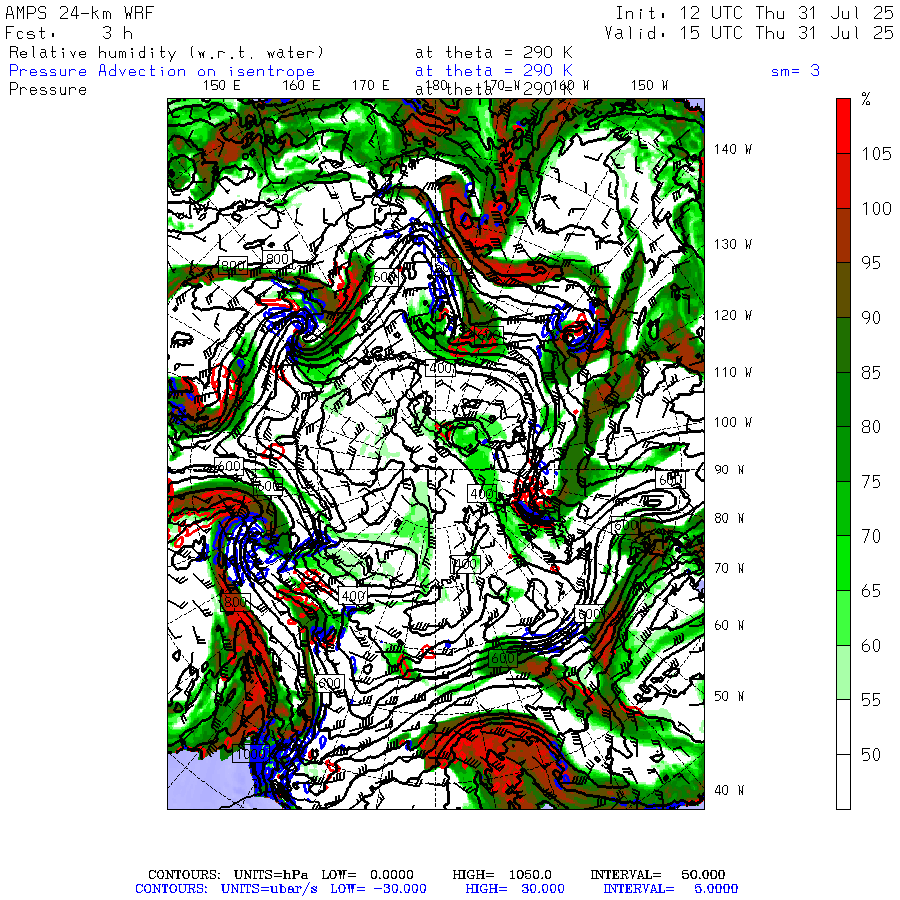Select the '70 W' label beside map

729,568
